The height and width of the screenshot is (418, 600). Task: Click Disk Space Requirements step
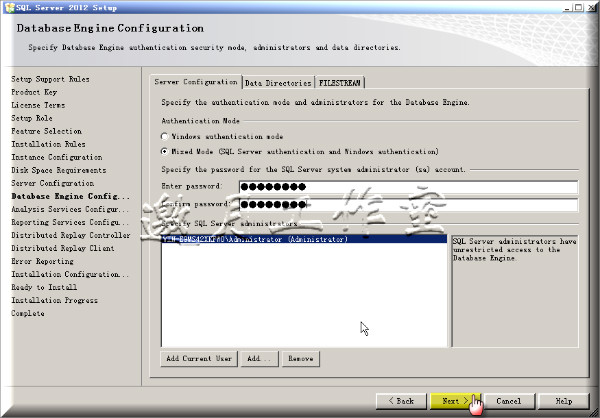(59, 170)
